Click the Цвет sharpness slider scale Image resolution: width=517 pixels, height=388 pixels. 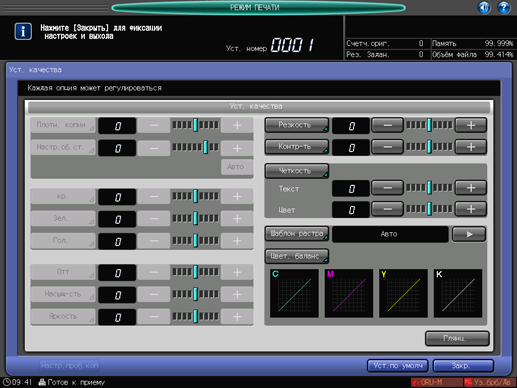click(429, 209)
